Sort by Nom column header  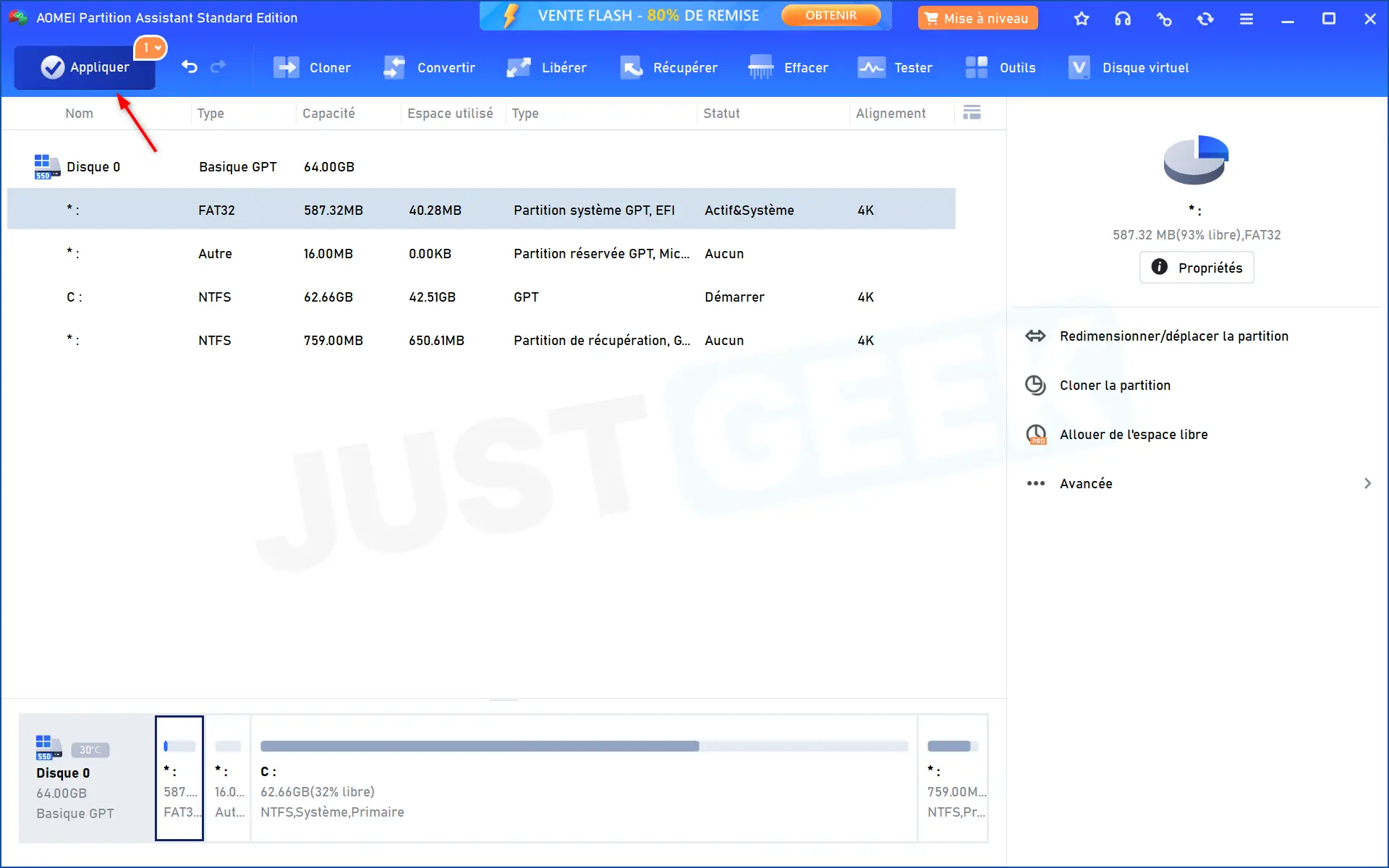pyautogui.click(x=79, y=114)
